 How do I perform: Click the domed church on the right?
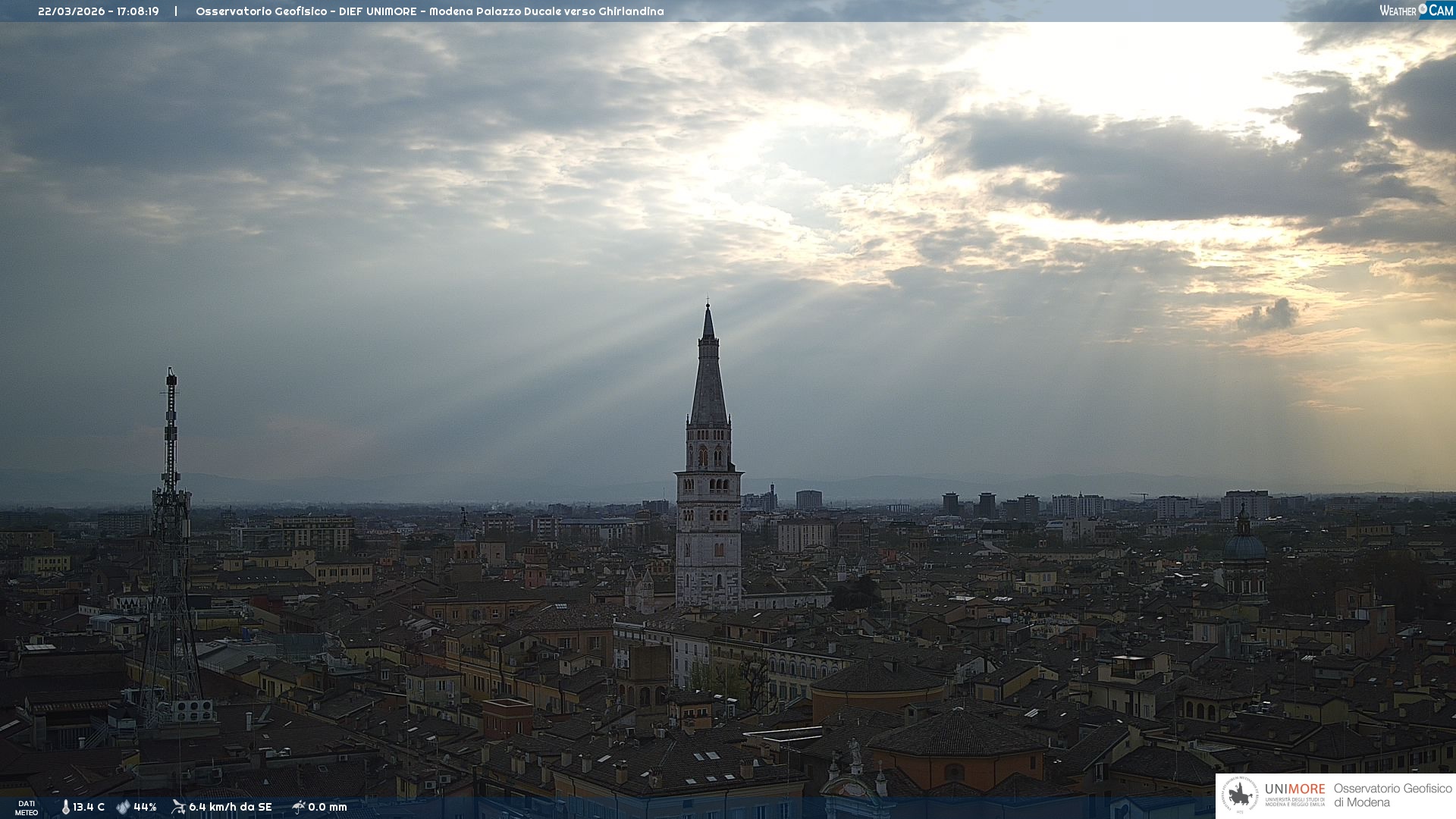[x=1244, y=548]
